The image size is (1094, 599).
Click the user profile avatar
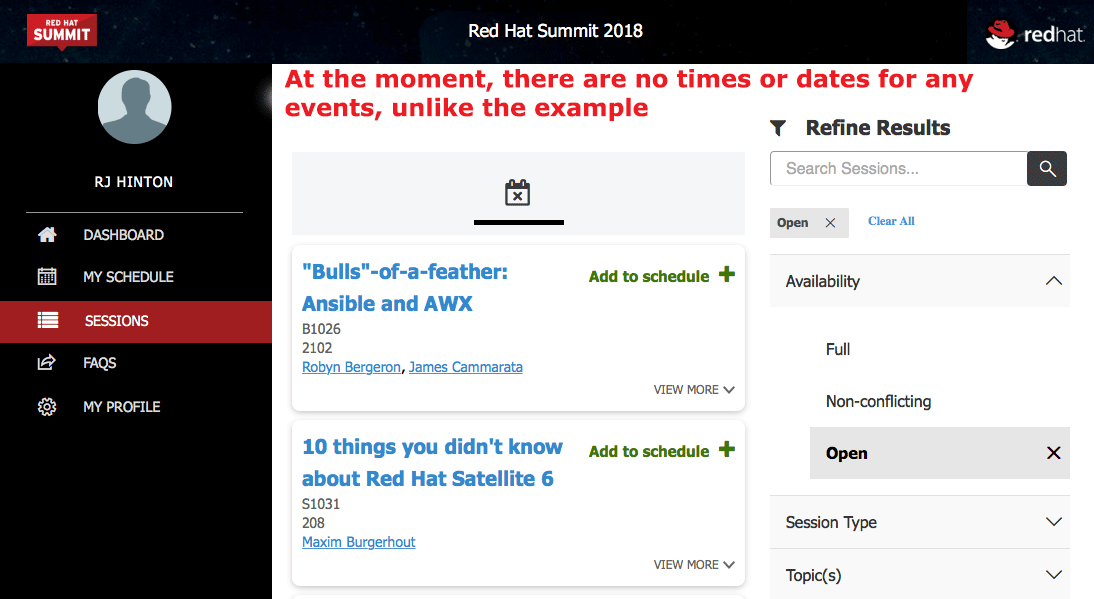[135, 107]
